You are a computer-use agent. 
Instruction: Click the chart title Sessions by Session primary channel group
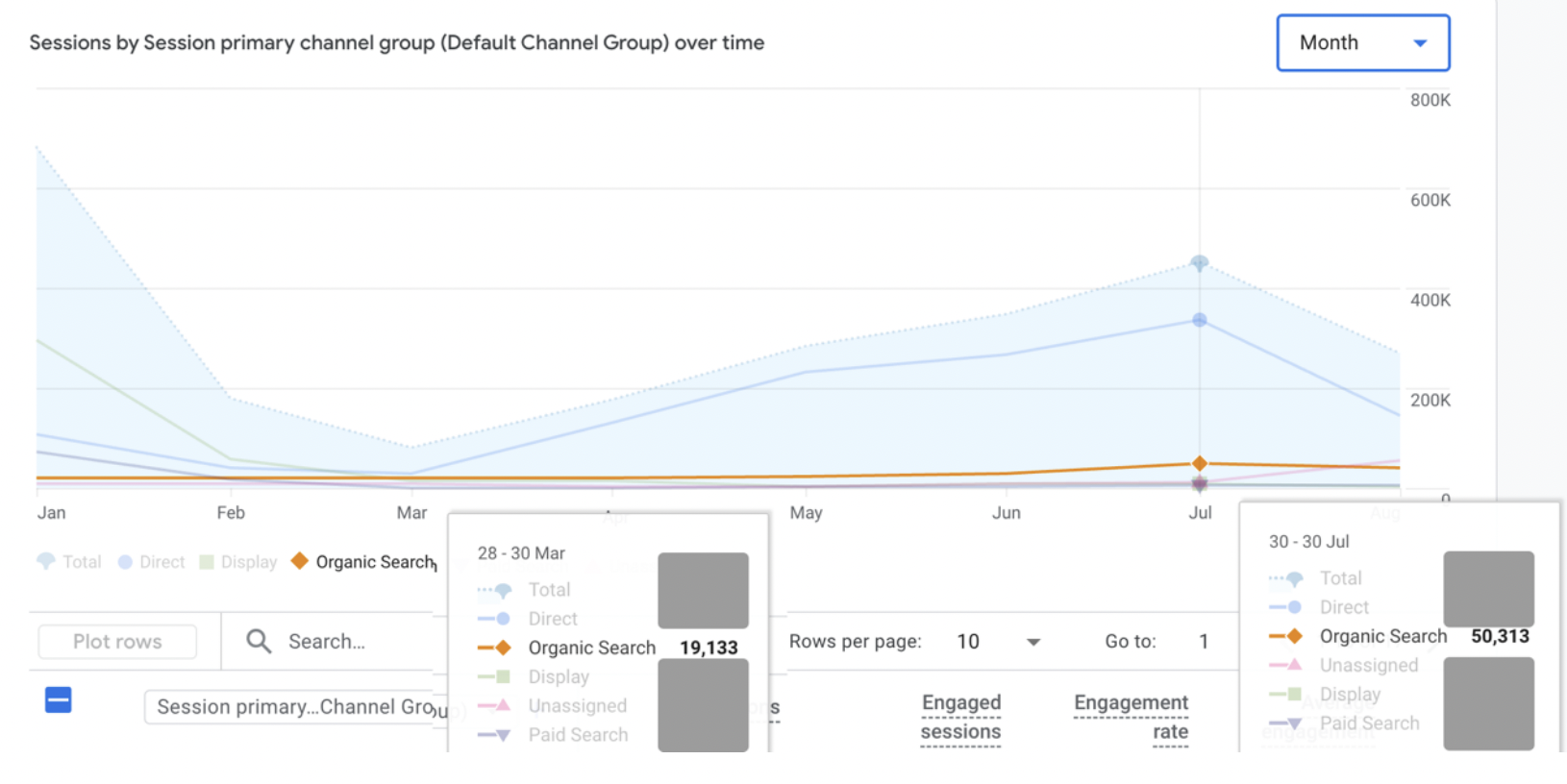(x=397, y=43)
